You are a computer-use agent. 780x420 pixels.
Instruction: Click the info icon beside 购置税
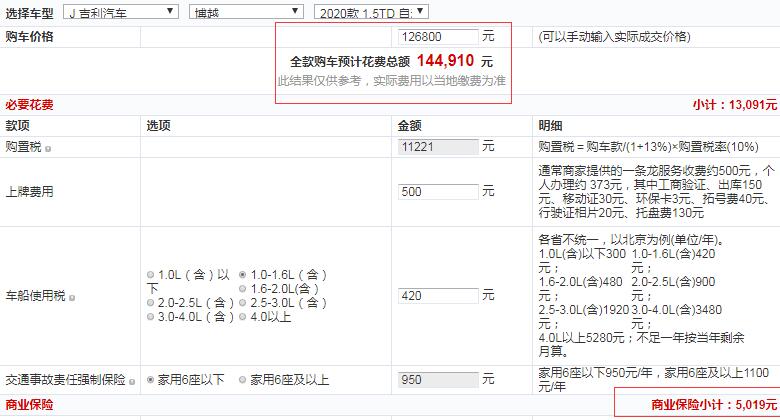(48, 148)
